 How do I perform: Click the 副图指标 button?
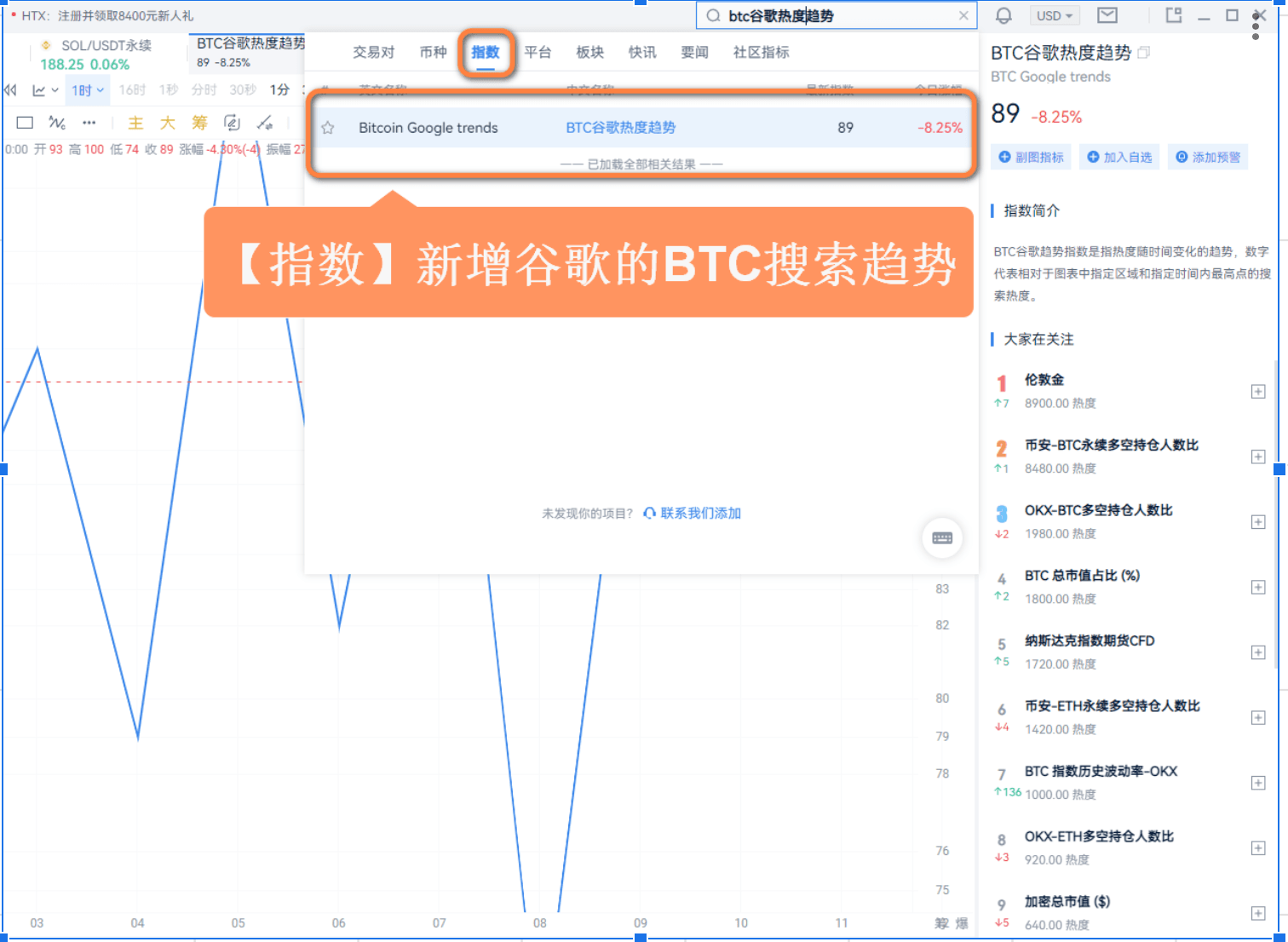click(x=1031, y=158)
